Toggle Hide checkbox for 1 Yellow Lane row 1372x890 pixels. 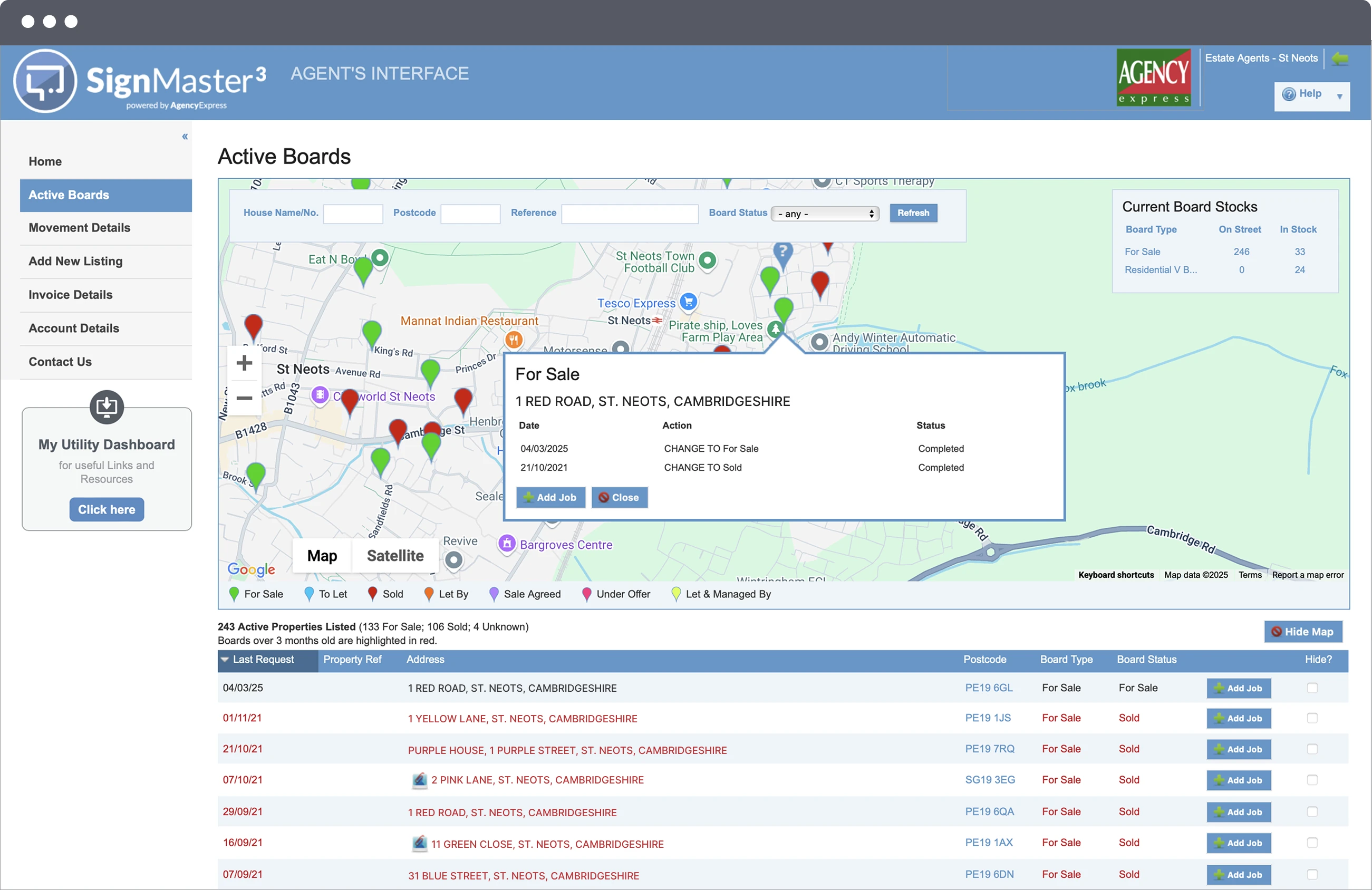(1312, 718)
